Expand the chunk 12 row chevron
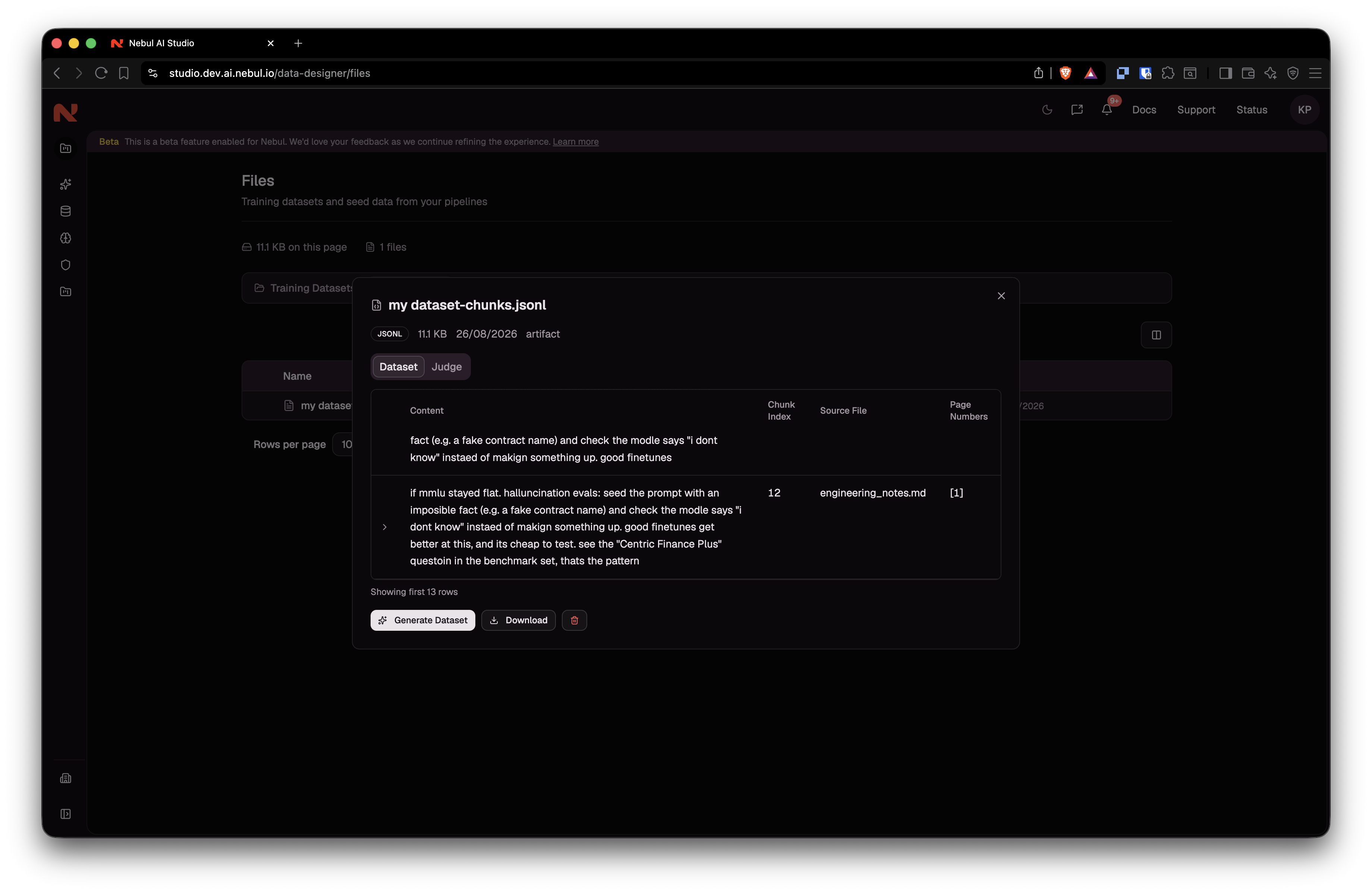1372x893 pixels. click(384, 527)
